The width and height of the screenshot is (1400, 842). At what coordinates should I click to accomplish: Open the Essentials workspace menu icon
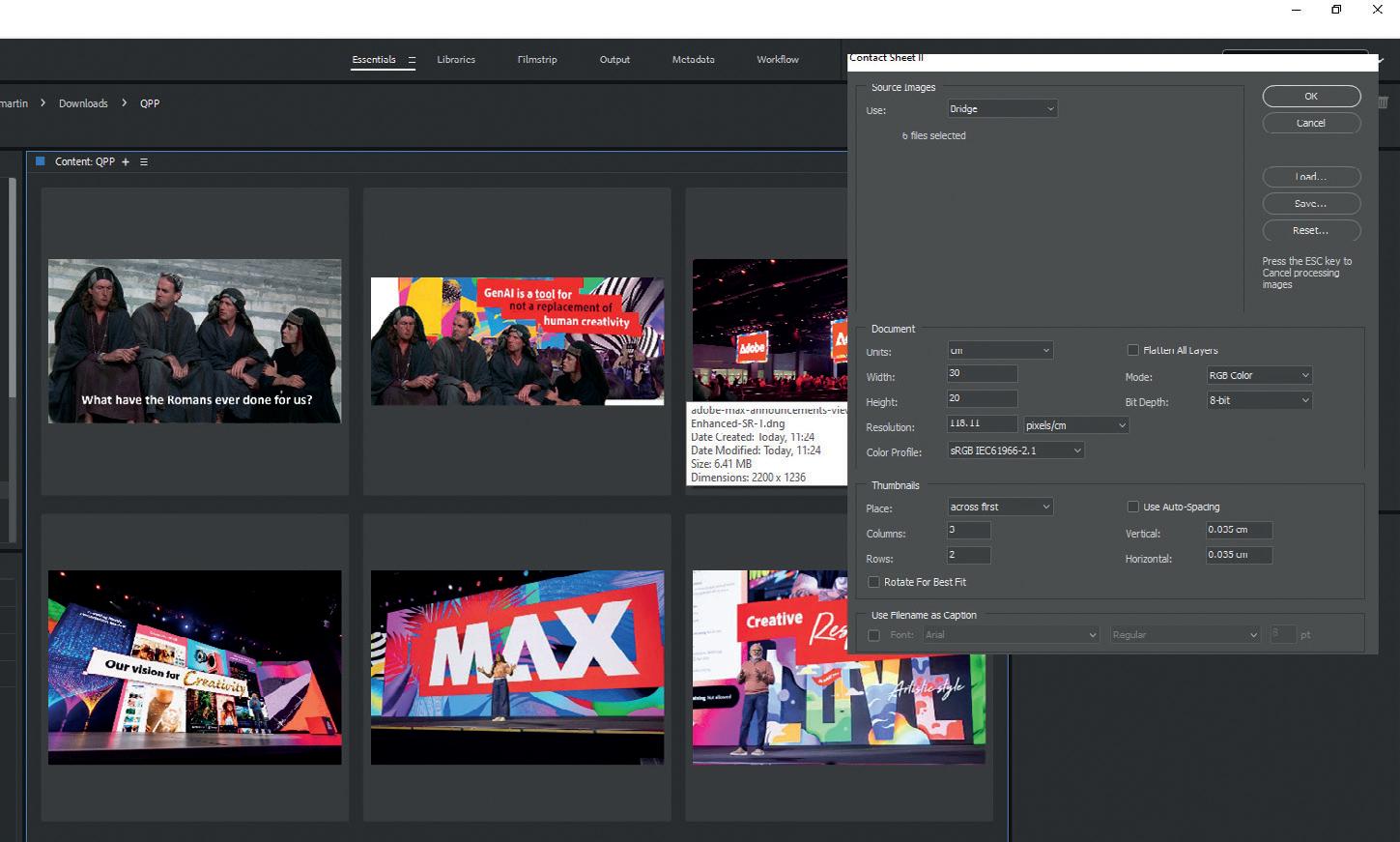click(412, 60)
